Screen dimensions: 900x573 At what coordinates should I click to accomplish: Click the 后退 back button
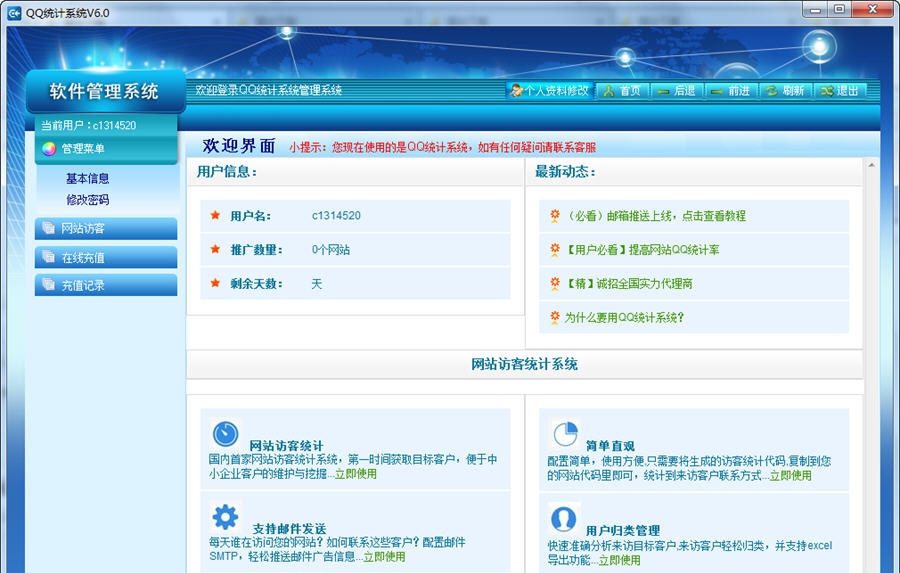tap(677, 91)
